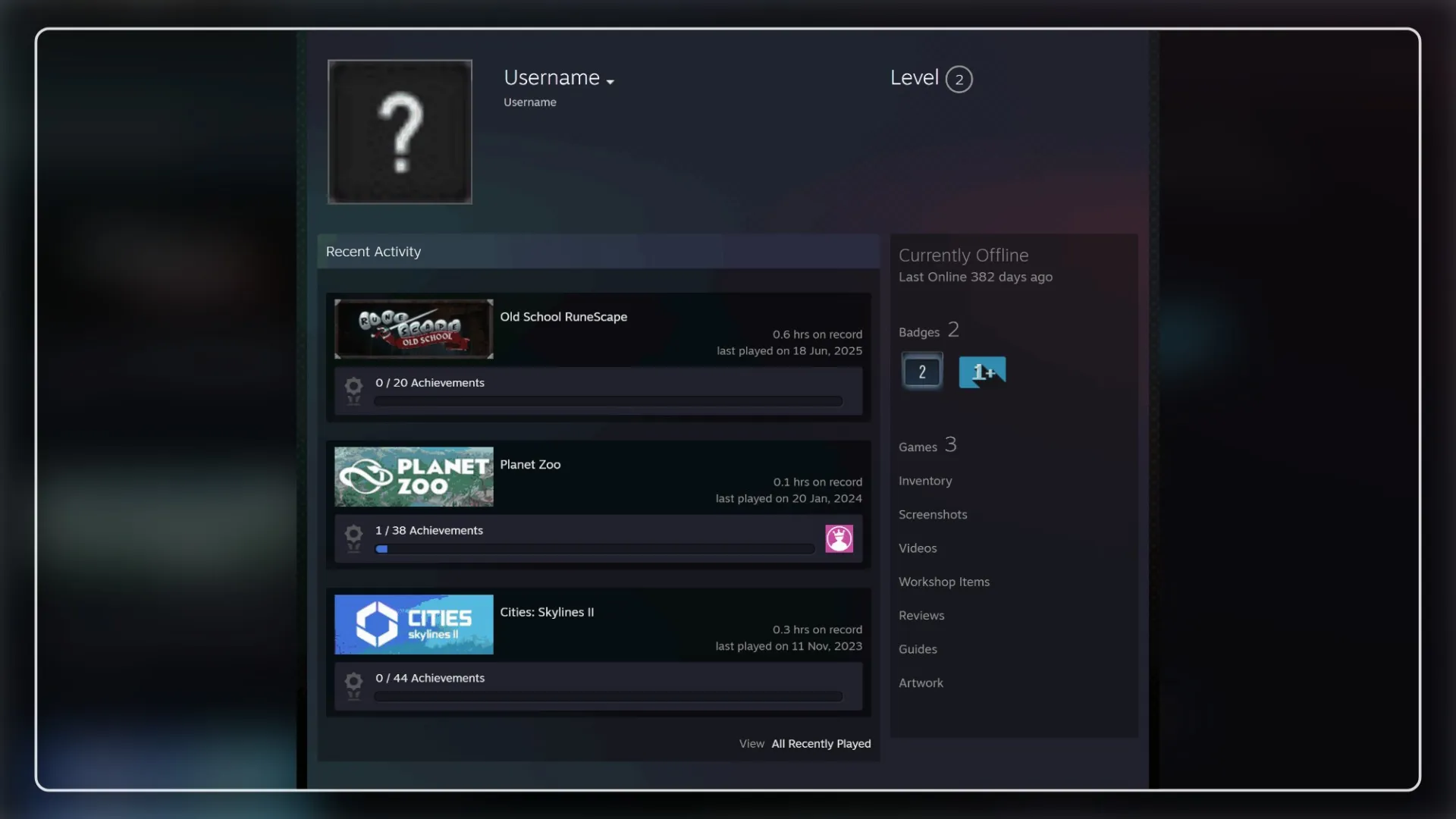Click the Old School RuneScape title link
The height and width of the screenshot is (819, 1456).
point(563,317)
